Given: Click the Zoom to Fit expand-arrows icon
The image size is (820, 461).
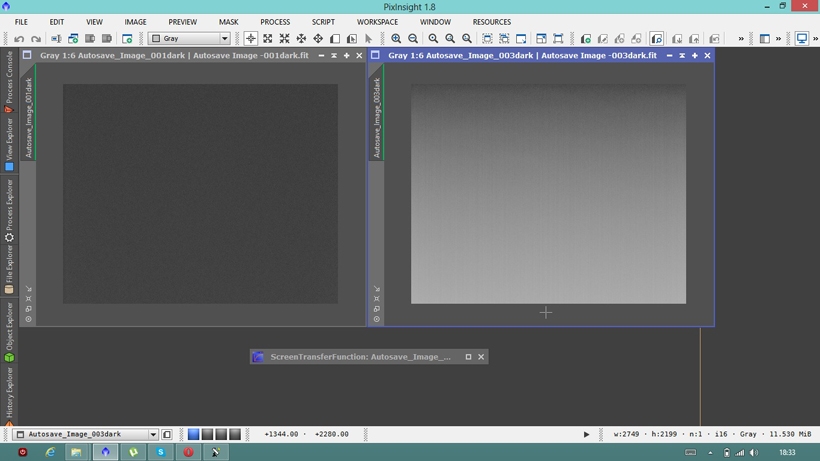Looking at the screenshot, I should pyautogui.click(x=268, y=39).
